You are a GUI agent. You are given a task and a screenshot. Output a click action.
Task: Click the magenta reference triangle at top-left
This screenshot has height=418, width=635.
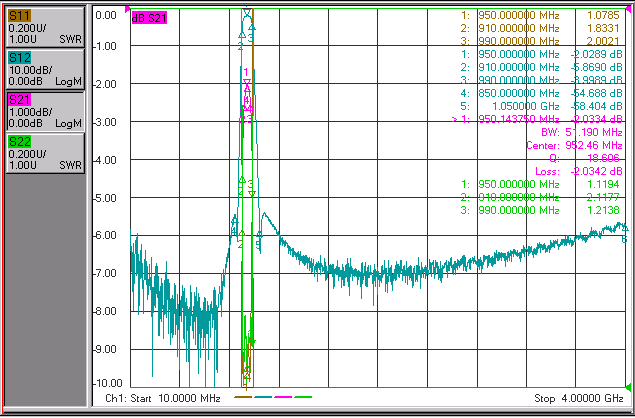(128, 9)
